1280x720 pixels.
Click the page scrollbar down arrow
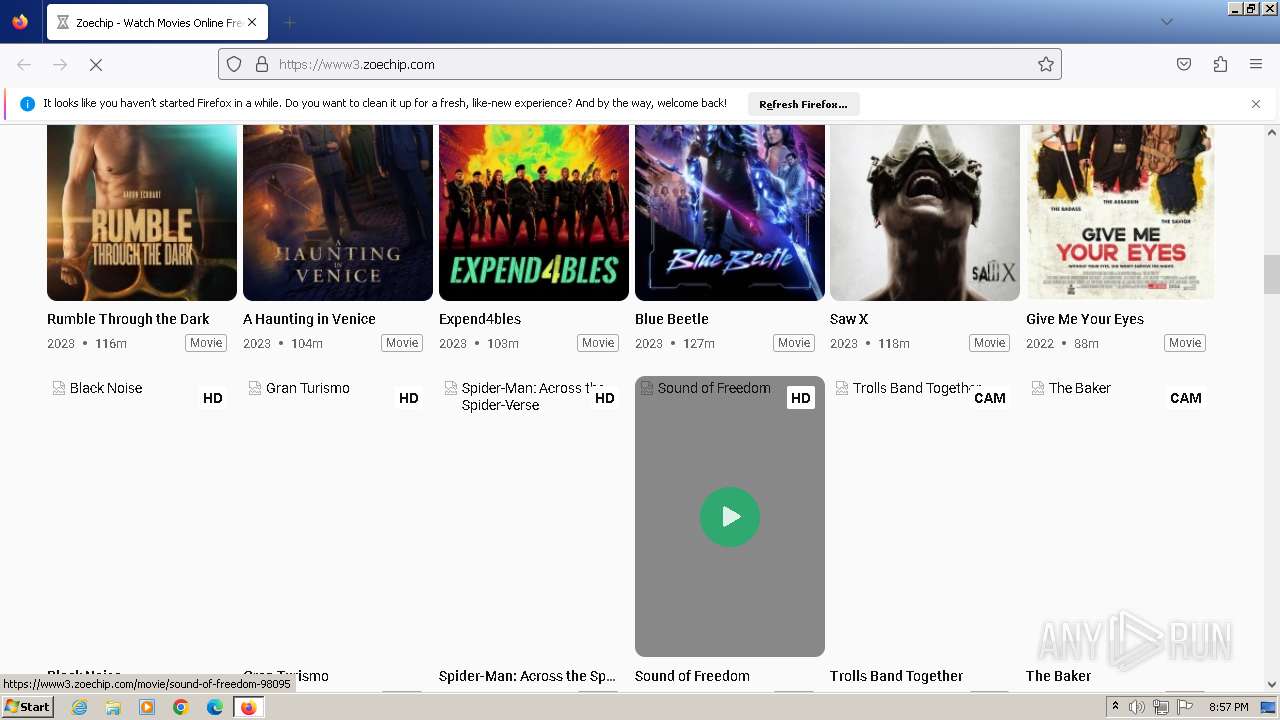tap(1272, 685)
